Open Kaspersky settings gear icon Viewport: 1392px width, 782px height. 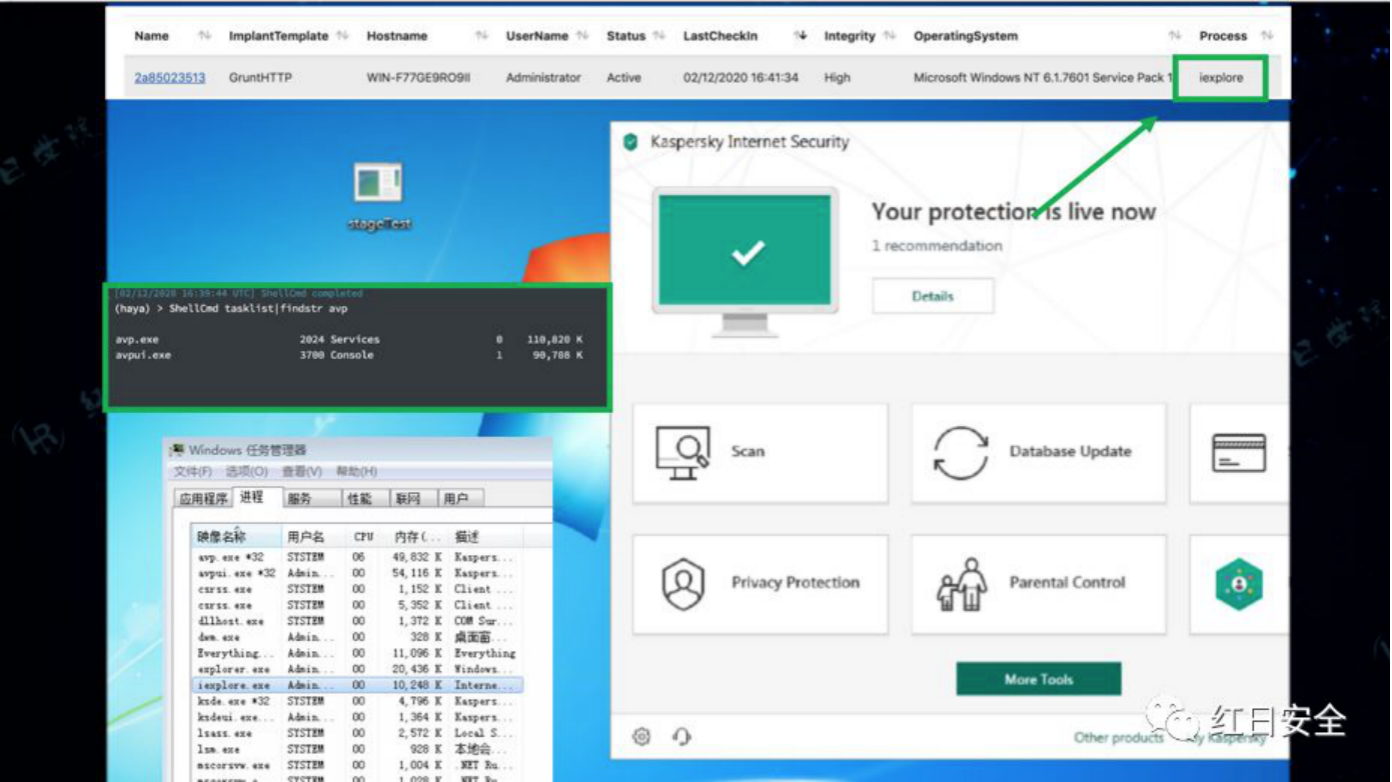click(x=642, y=737)
